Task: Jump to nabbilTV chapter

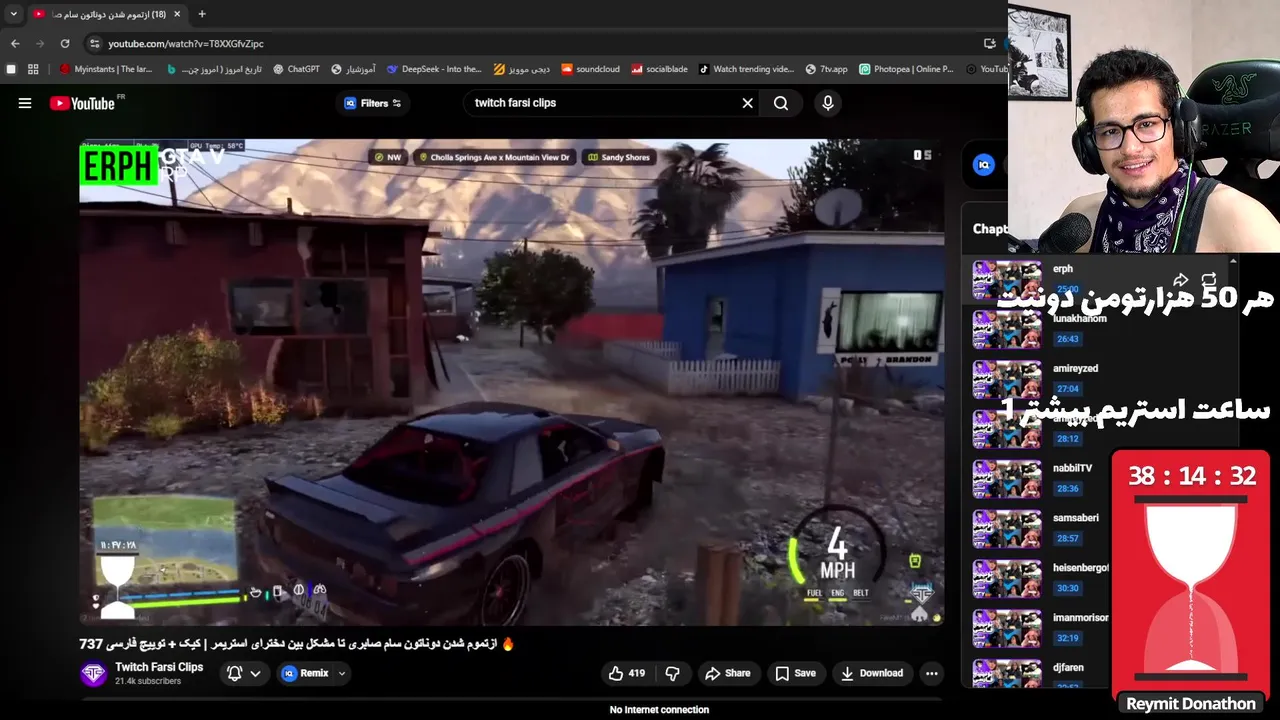Action: (x=1072, y=468)
